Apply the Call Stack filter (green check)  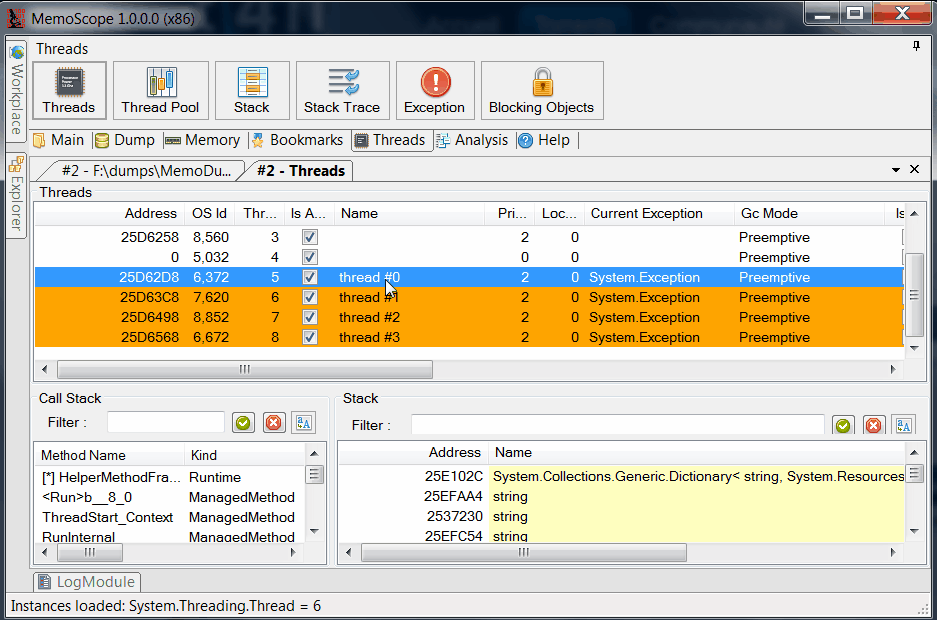click(x=243, y=423)
